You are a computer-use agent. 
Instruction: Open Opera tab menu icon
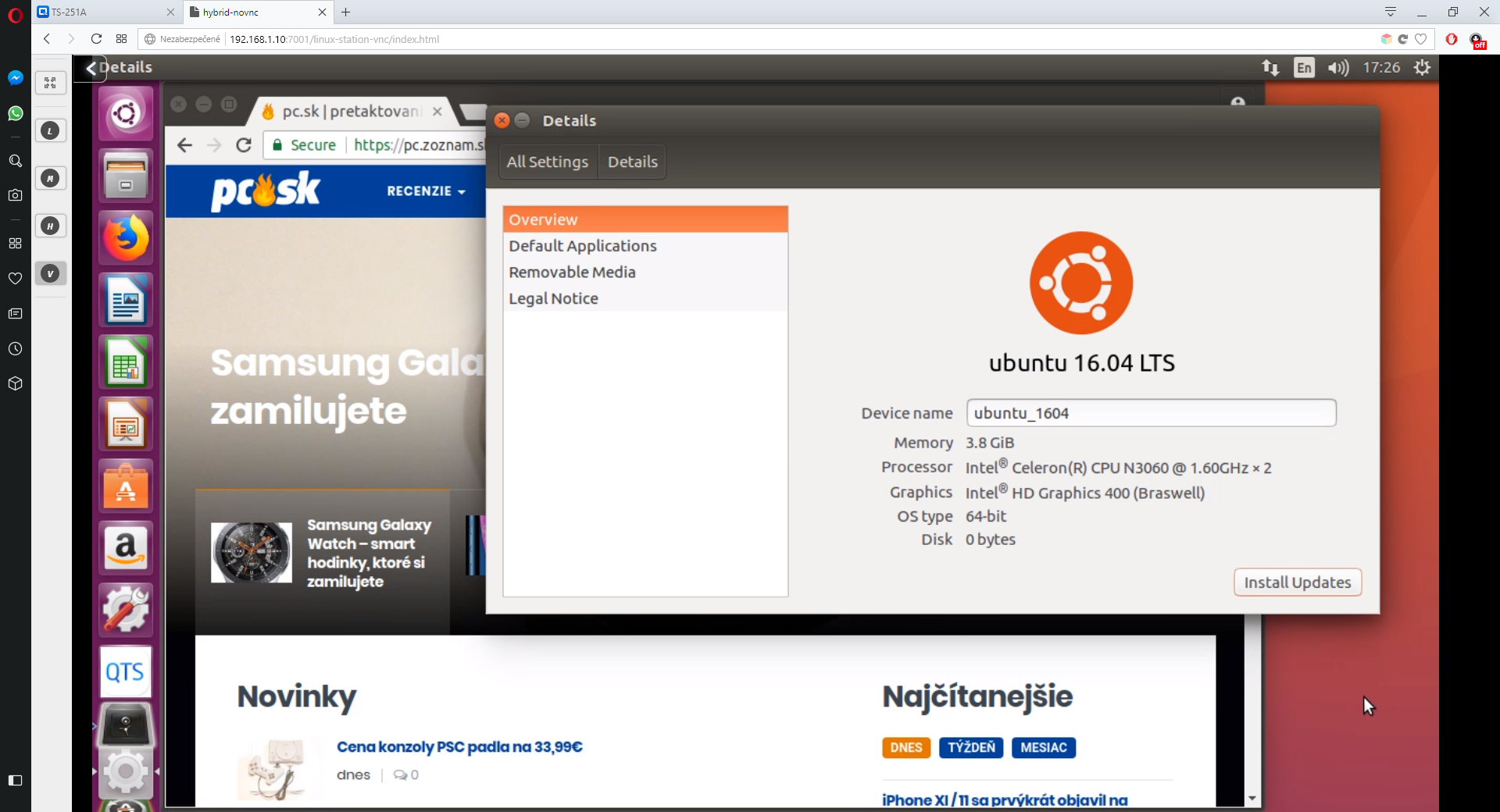pyautogui.click(x=1391, y=12)
